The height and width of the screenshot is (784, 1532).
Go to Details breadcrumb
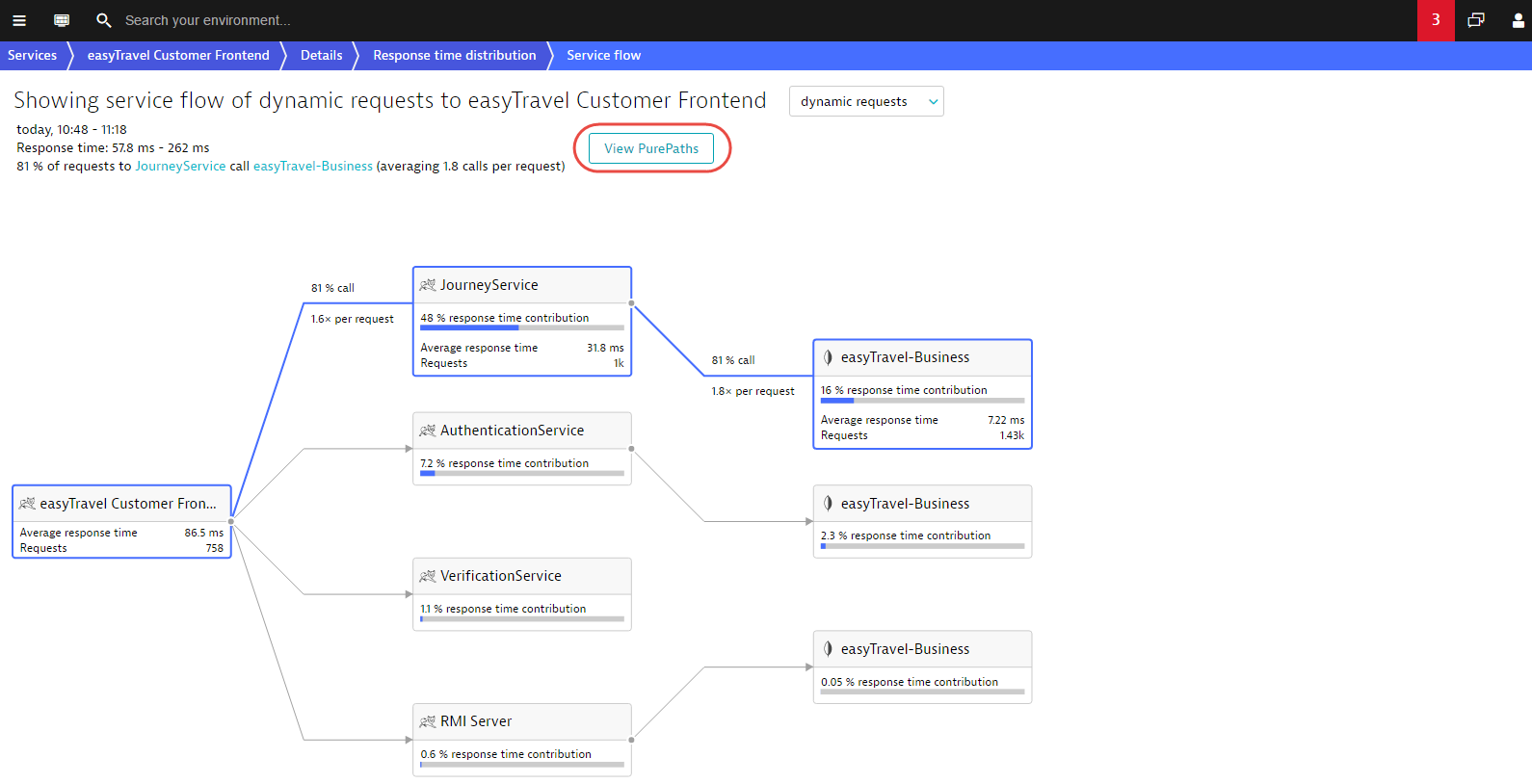(321, 56)
